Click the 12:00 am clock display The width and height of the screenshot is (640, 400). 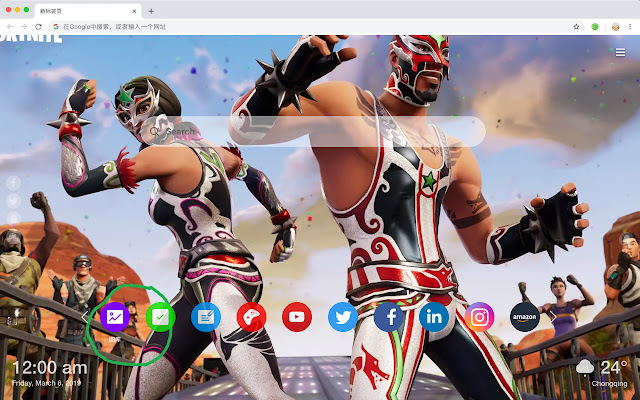(50, 368)
